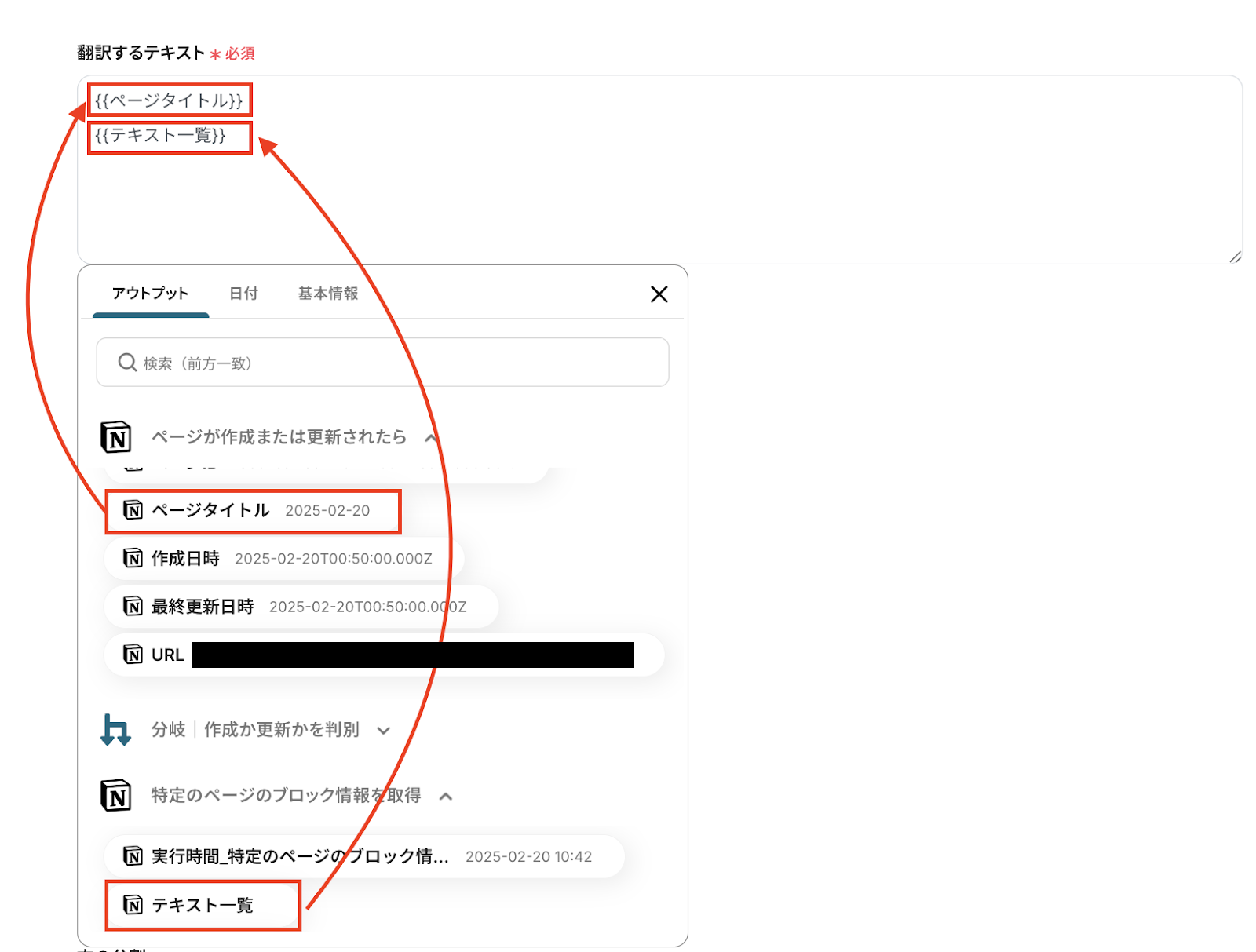
Task: Click the text area resize handle corner
Action: (x=1235, y=257)
